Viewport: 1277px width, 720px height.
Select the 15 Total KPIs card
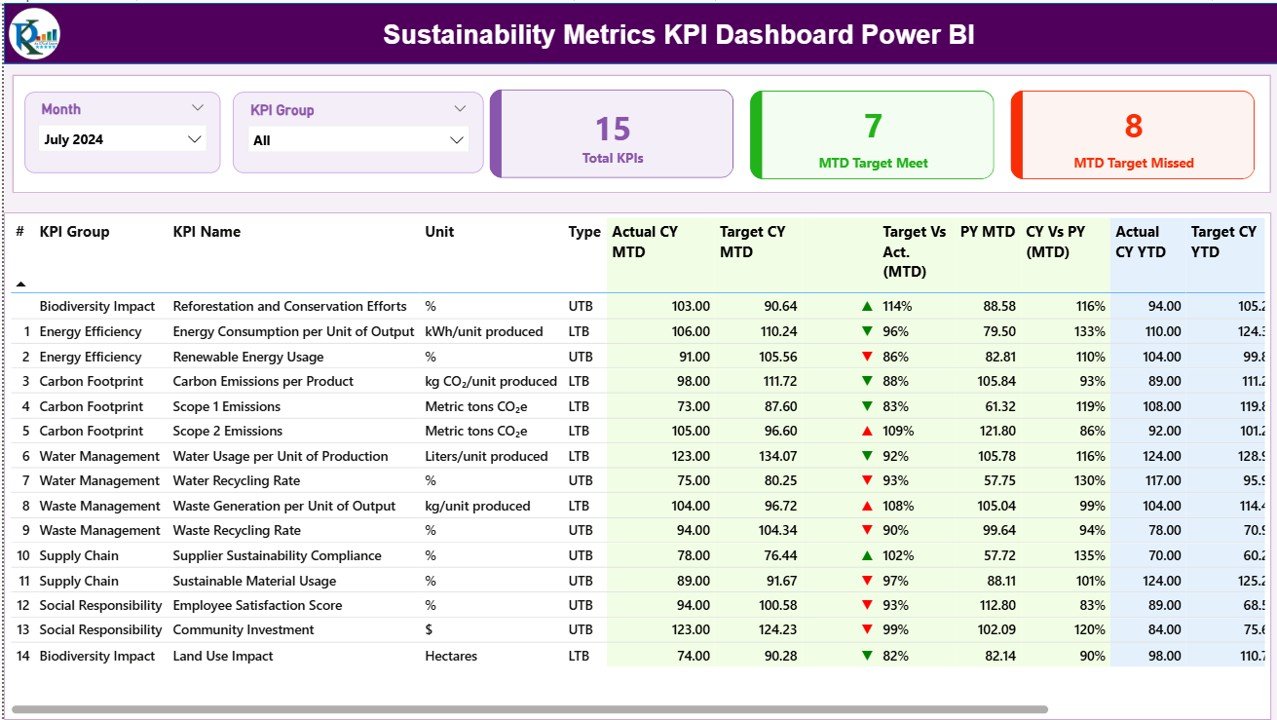tap(612, 135)
